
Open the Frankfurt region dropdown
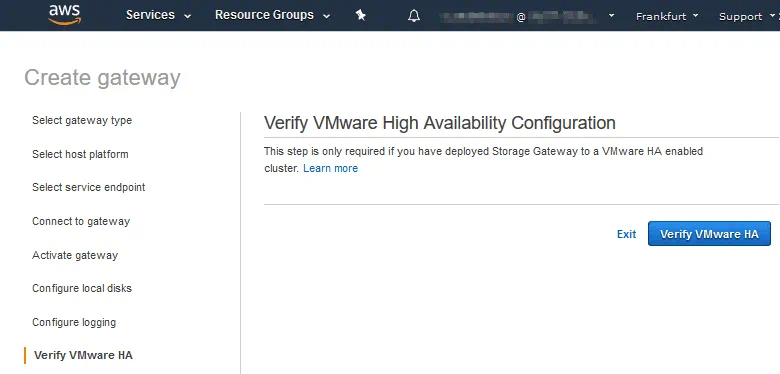tap(667, 16)
